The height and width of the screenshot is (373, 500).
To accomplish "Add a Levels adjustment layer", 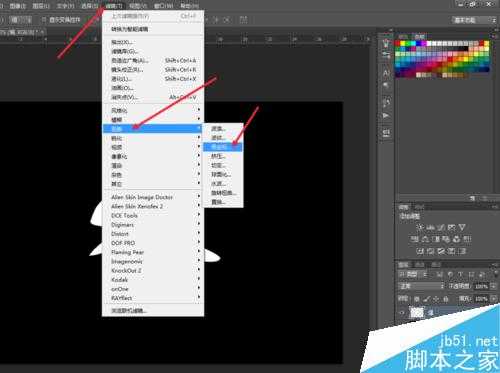I will pos(431,227).
